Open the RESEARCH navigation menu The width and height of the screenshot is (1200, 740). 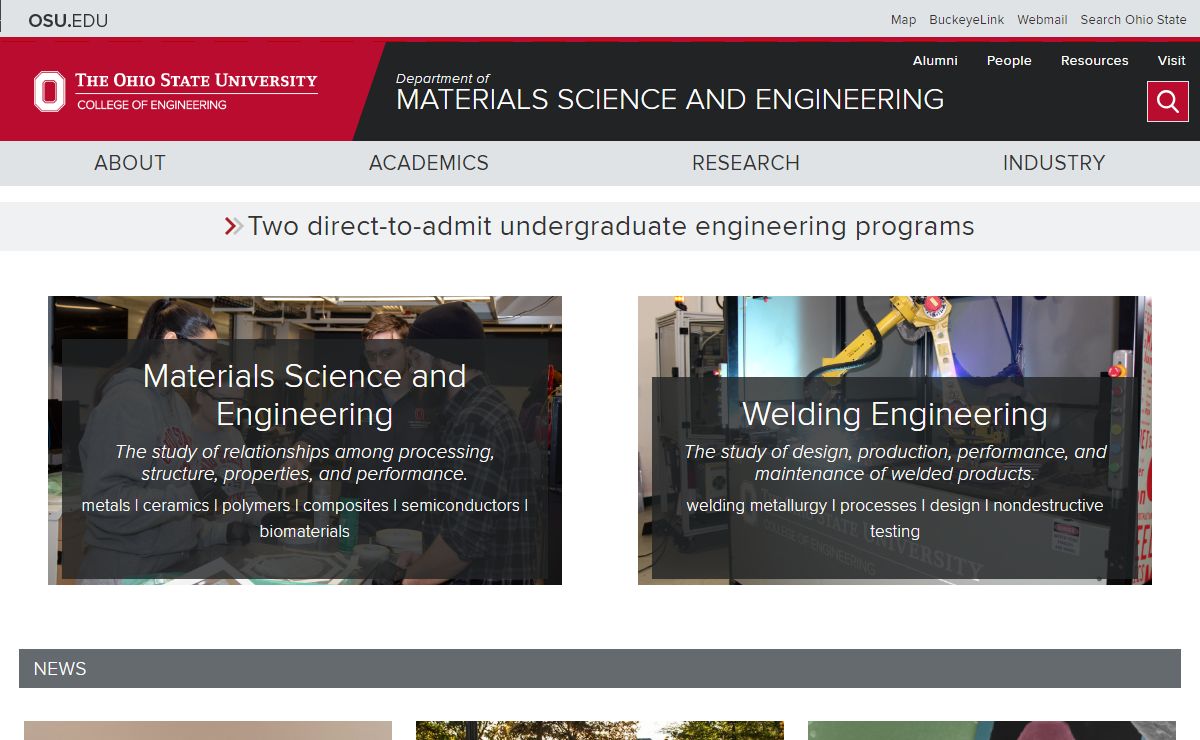tap(746, 163)
